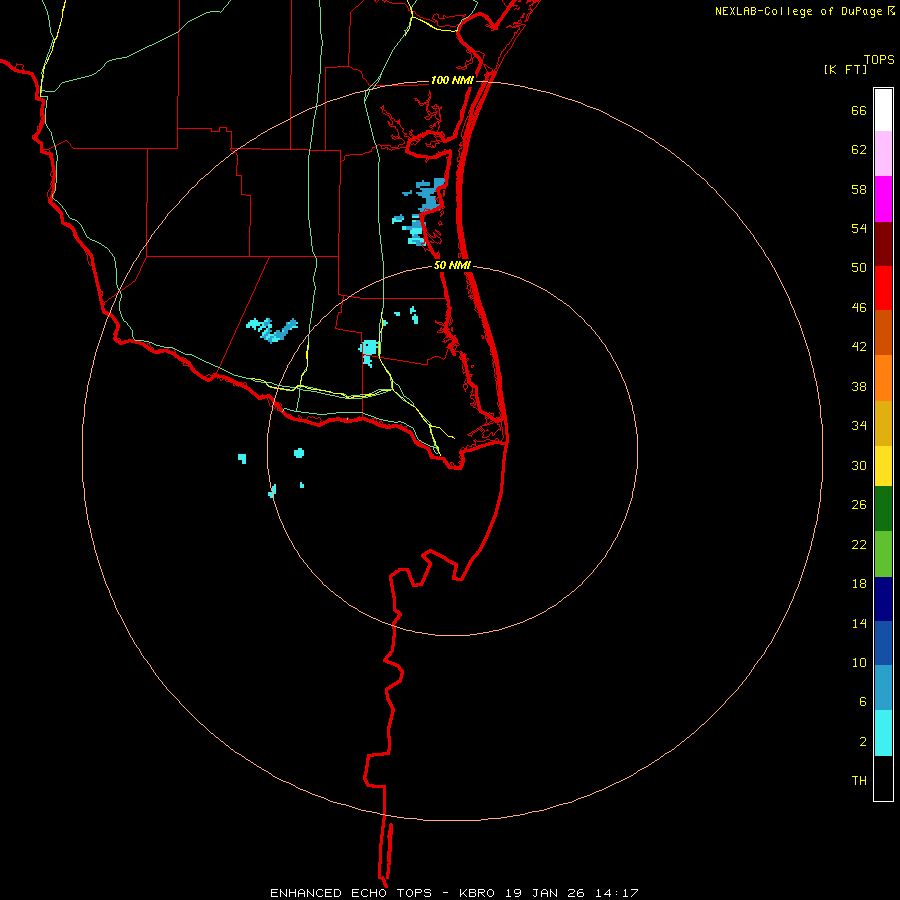Click the bright red 46 kft legend color

coord(883,288)
